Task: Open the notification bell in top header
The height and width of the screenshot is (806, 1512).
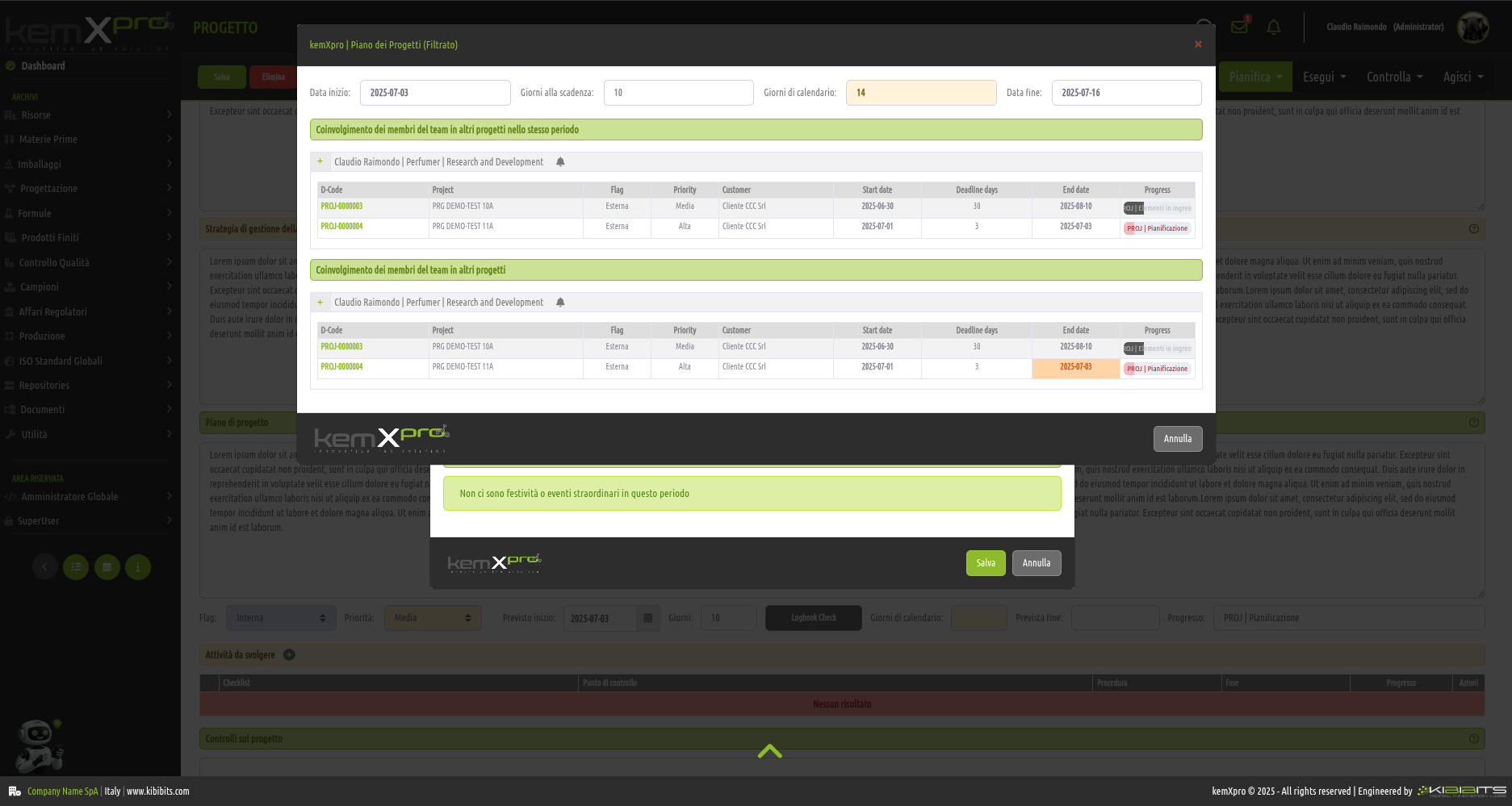Action: point(1274,27)
